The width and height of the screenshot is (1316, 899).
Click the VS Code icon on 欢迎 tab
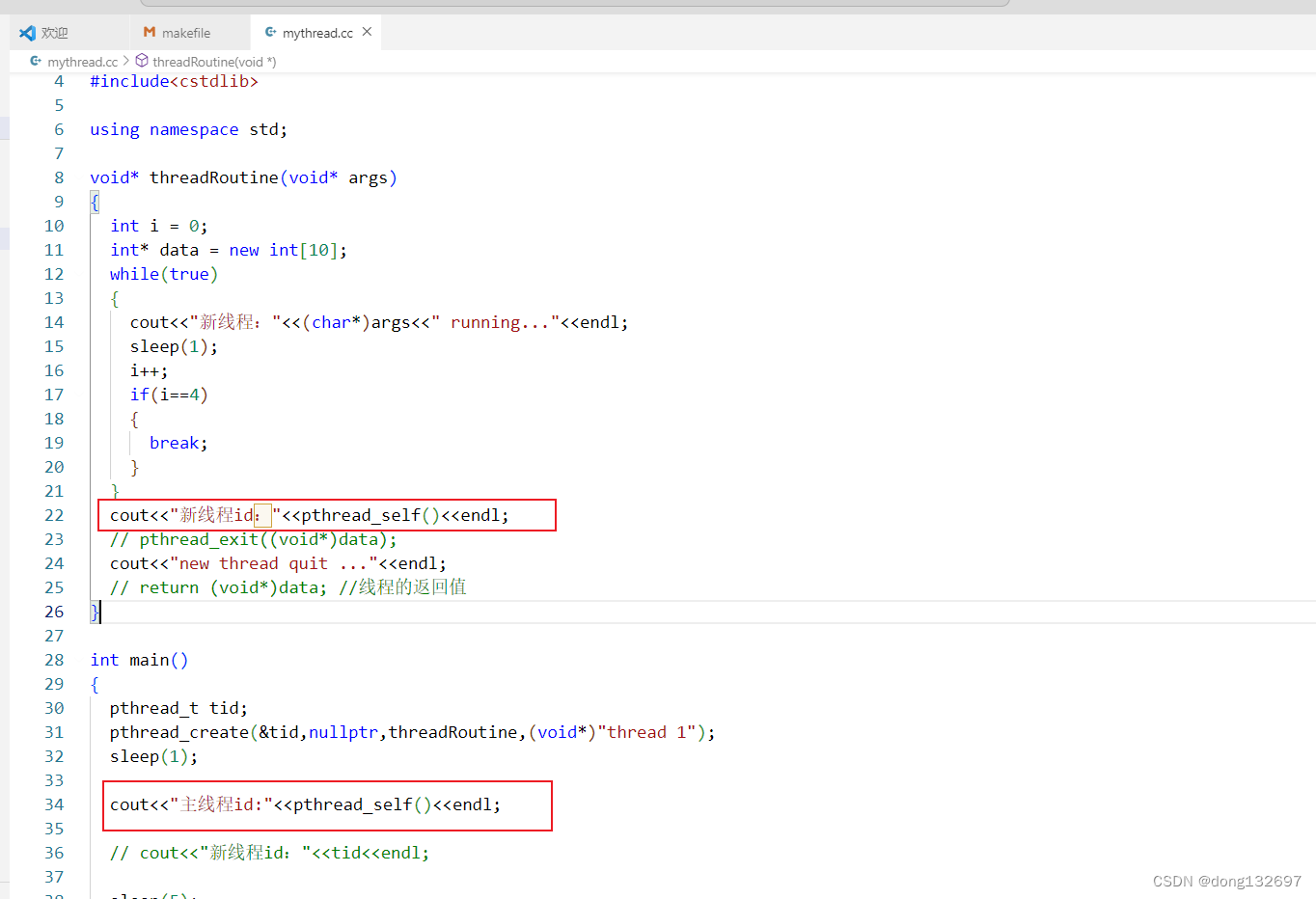pos(27,33)
